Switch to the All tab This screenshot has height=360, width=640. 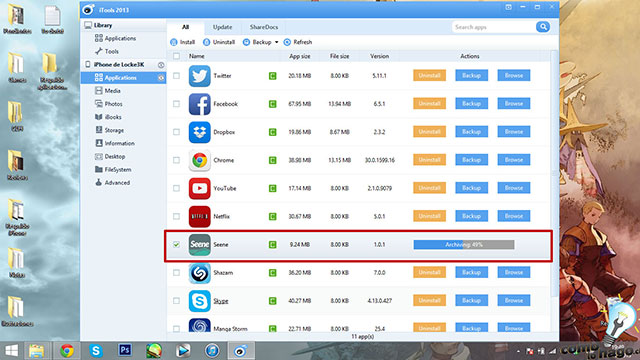(185, 27)
